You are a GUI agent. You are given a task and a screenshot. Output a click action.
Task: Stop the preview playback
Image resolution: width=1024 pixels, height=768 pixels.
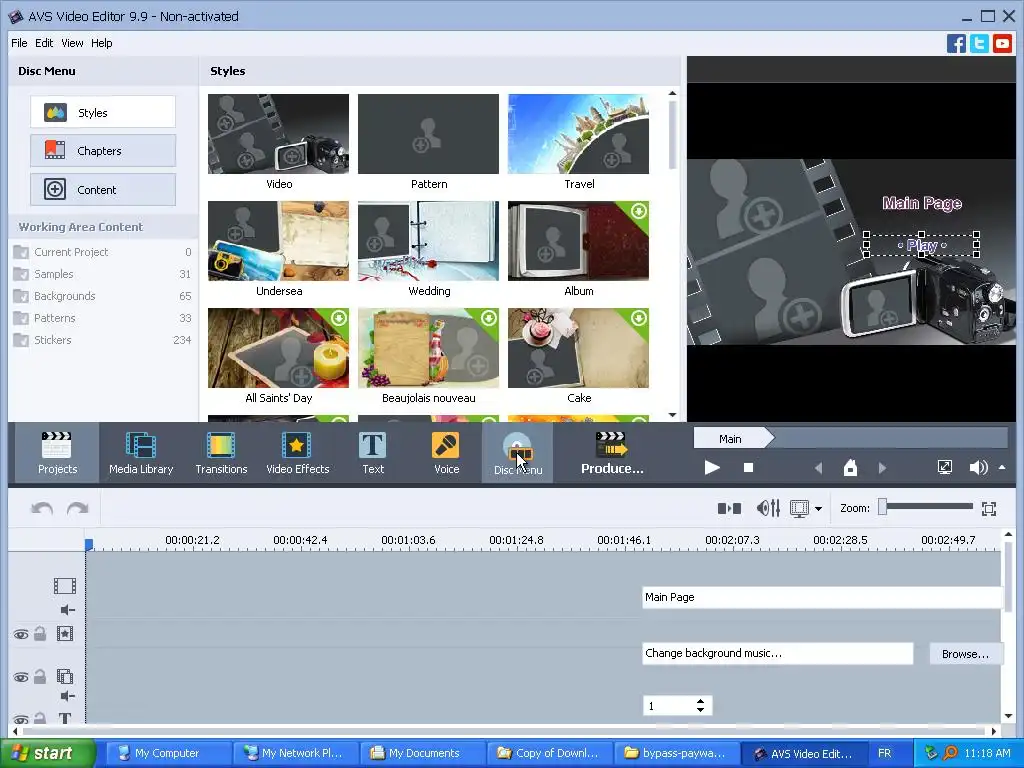[x=748, y=468]
